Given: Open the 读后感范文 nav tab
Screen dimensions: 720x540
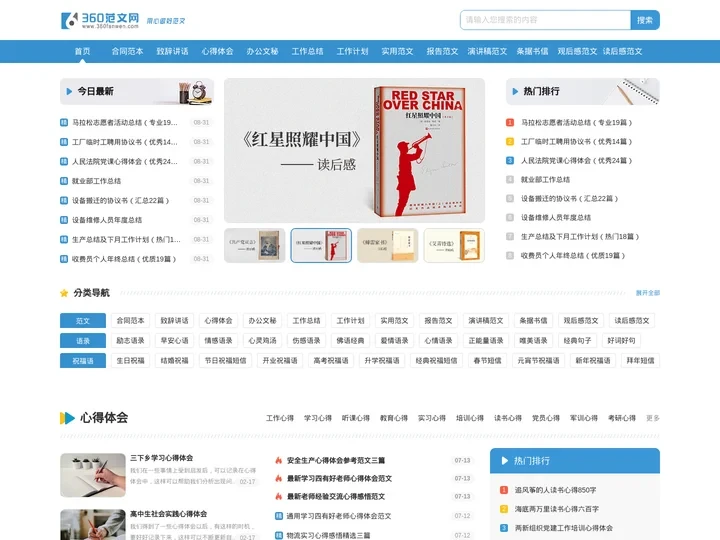Looking at the screenshot, I should [622, 51].
